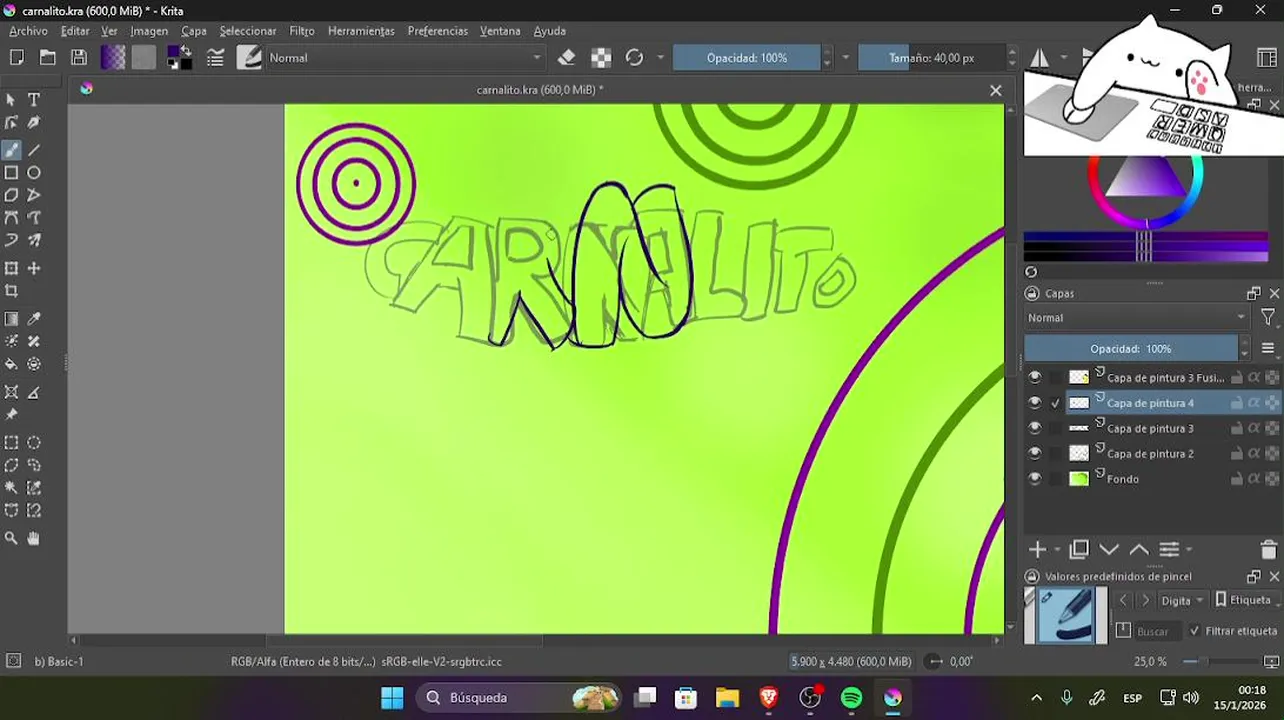This screenshot has width=1284, height=720.
Task: Open brush blending mode Normal dropdown
Action: pos(405,58)
